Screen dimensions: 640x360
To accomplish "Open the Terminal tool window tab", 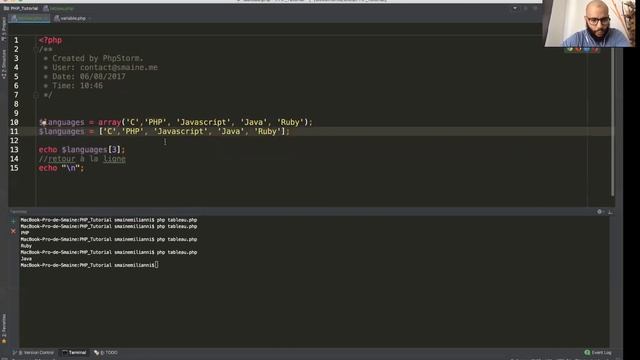I will [74, 352].
